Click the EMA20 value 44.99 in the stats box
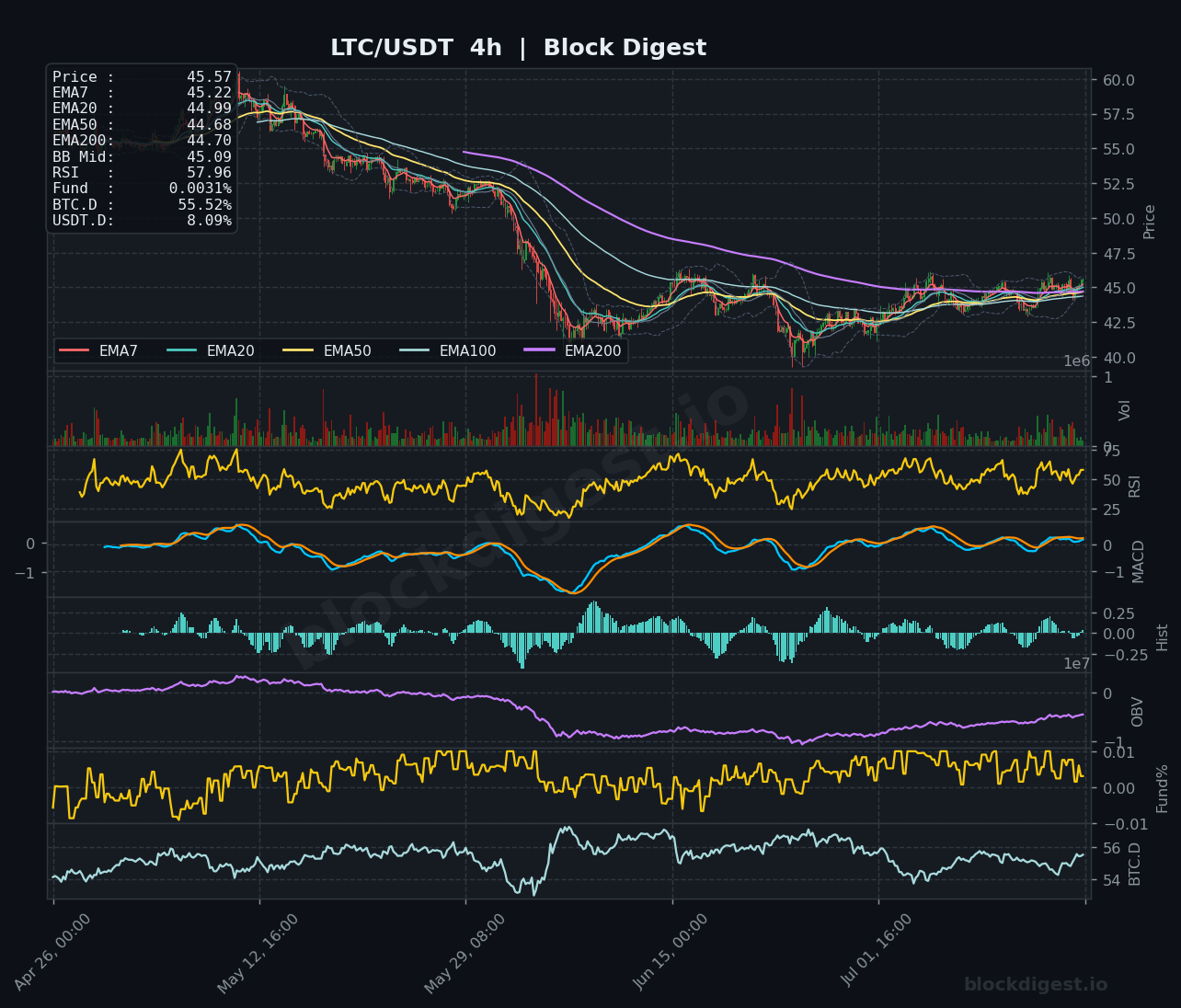This screenshot has height=1008, width=1181. [209, 109]
